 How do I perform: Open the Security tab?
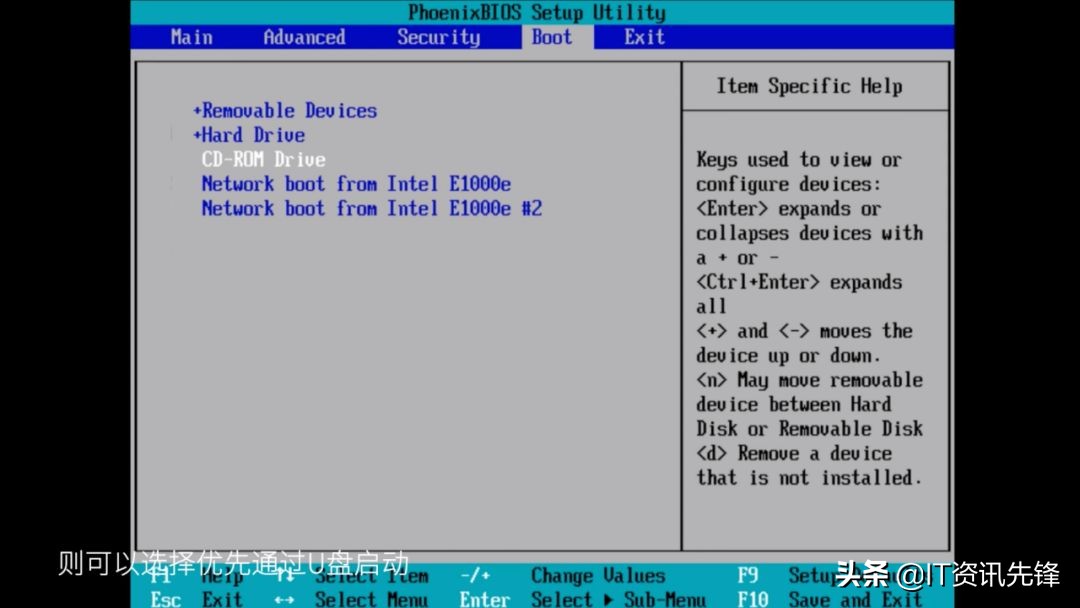pyautogui.click(x=439, y=37)
